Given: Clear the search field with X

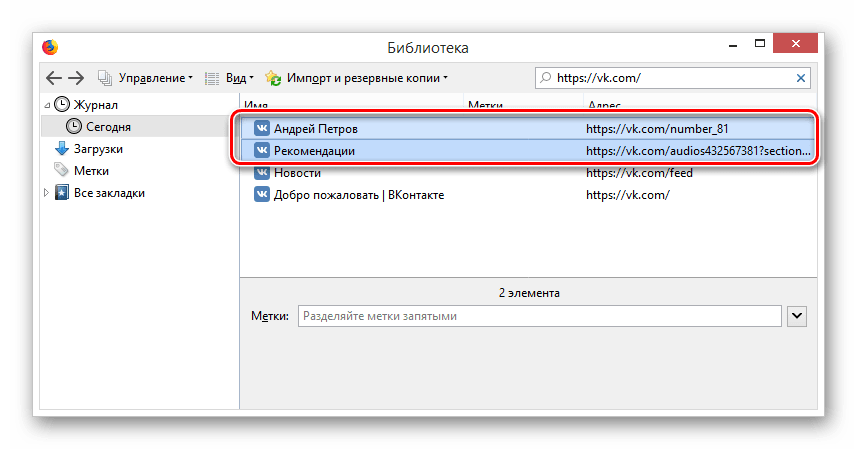Looking at the screenshot, I should (x=800, y=77).
